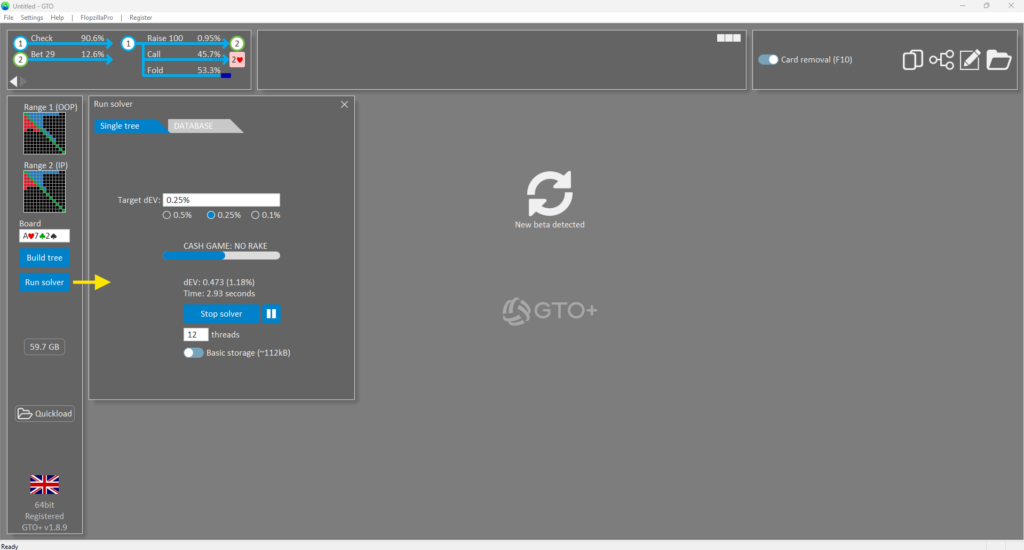The image size is (1024, 550).
Task: Click the Quickload button
Action: (x=44, y=413)
